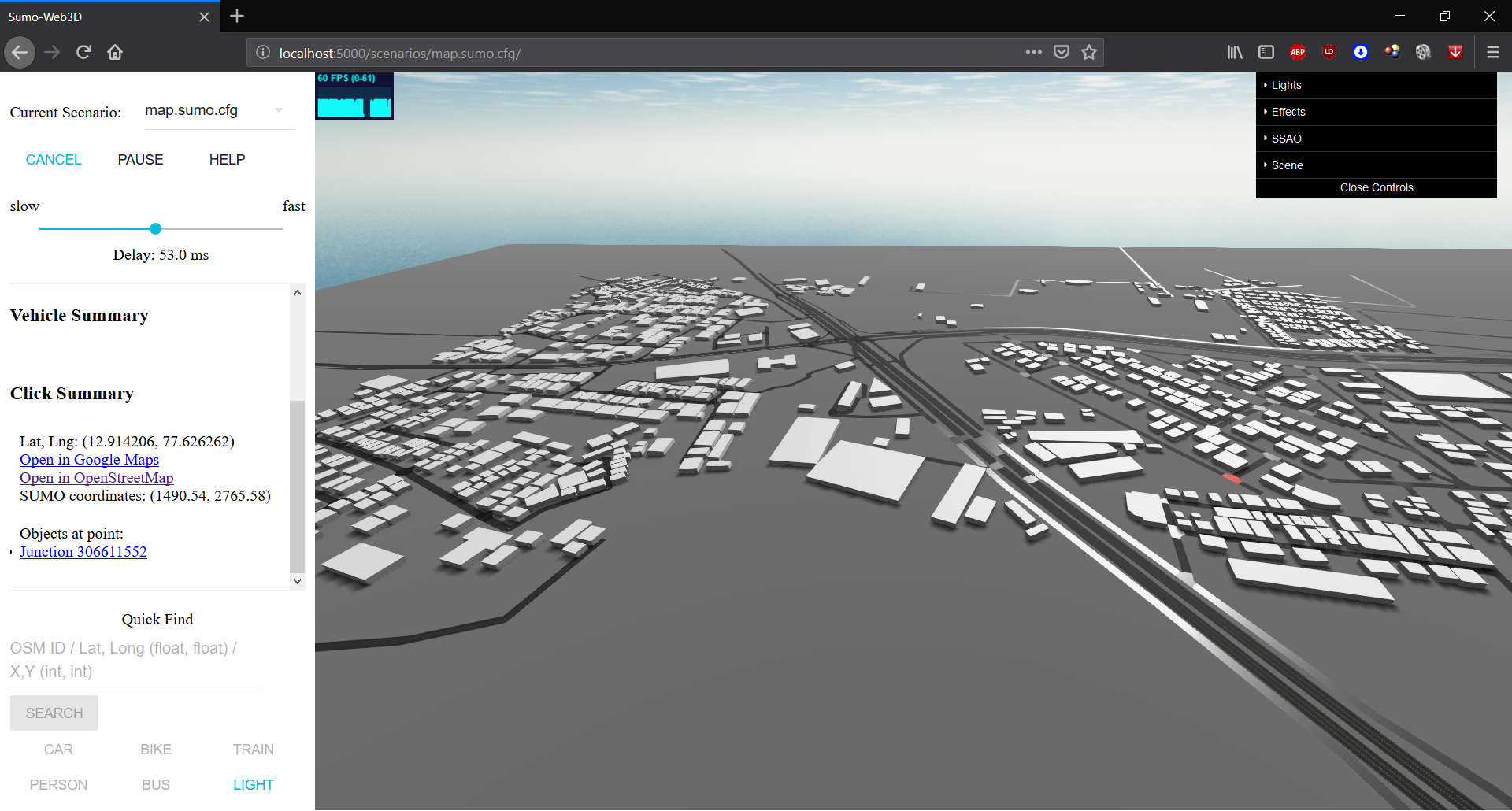
Task: Go to the browser home page icon
Action: tap(115, 53)
